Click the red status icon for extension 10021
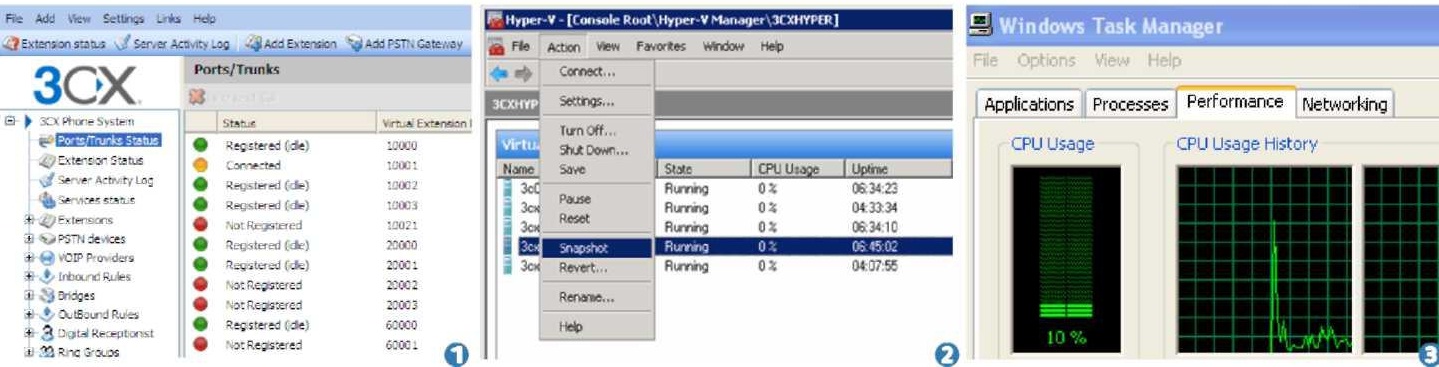Screen dimensions: 1439x367 click(200, 225)
